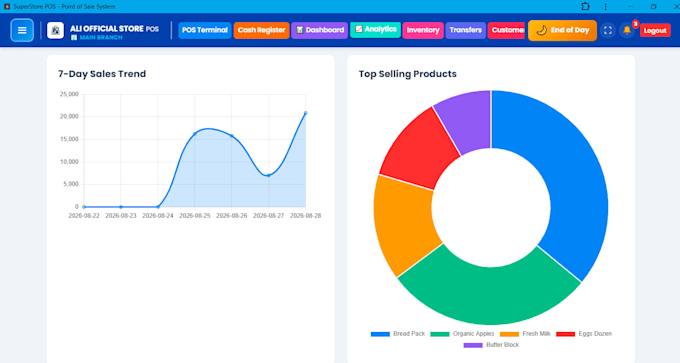Switch to Cash Register tab
Image resolution: width=680 pixels, height=363 pixels.
262,30
